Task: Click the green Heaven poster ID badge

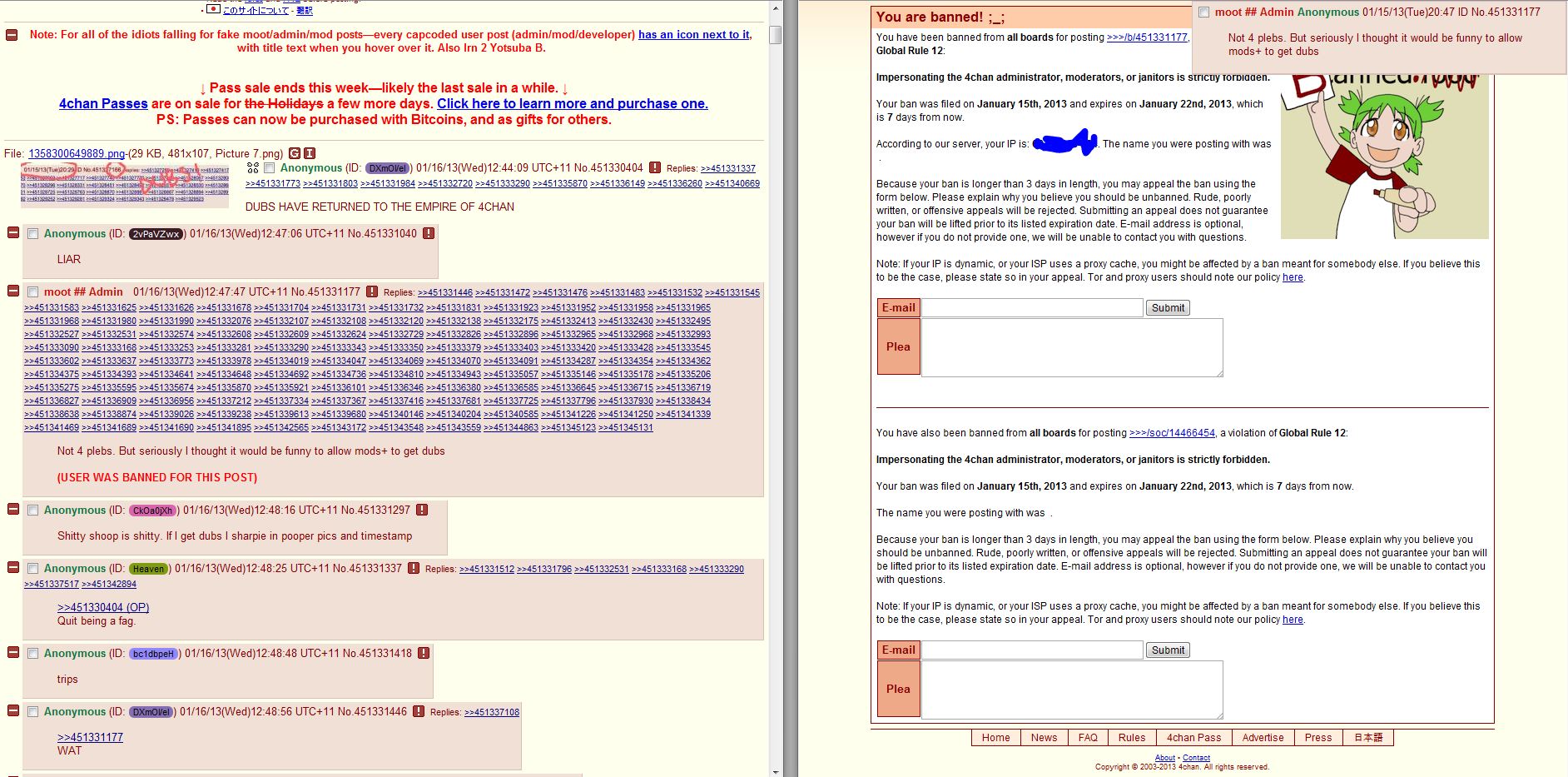Action: [x=149, y=569]
